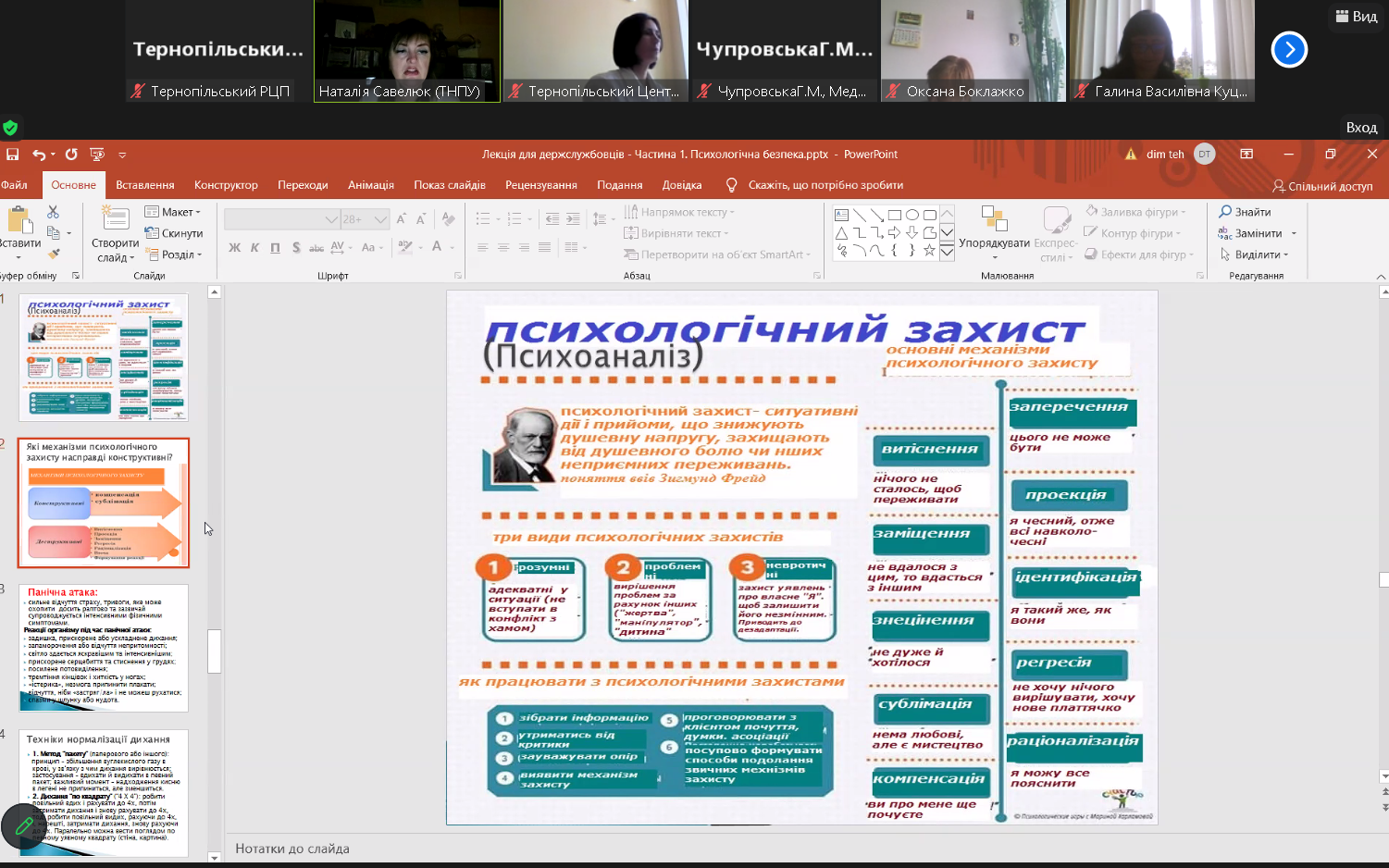Insert a text box shape from gallery
The width and height of the screenshot is (1389, 868).
click(841, 215)
